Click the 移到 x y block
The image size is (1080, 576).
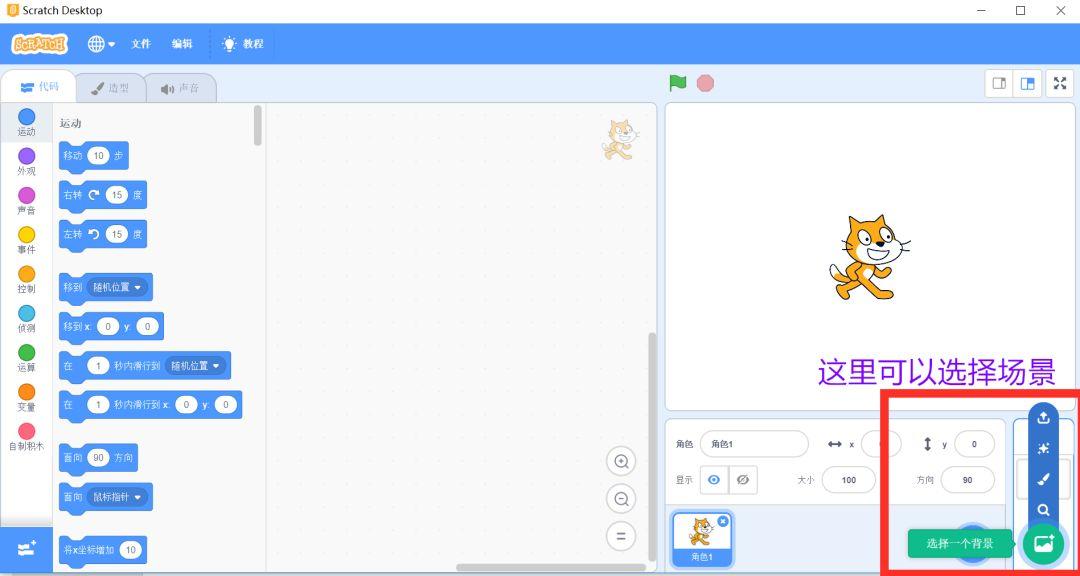[112, 327]
